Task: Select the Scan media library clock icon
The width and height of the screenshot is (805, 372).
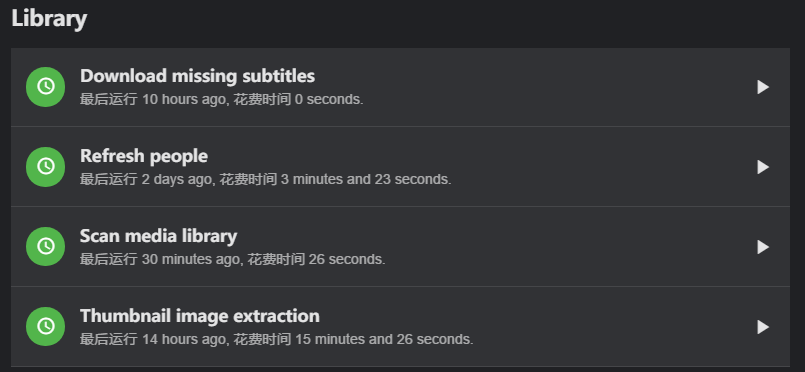Action: [46, 247]
